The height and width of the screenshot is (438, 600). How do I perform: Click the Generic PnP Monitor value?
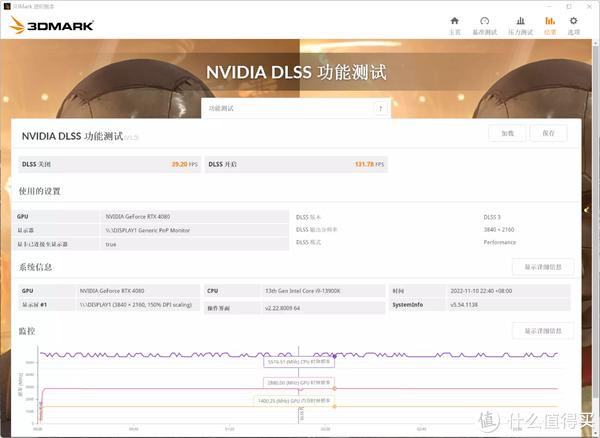pyautogui.click(x=147, y=230)
